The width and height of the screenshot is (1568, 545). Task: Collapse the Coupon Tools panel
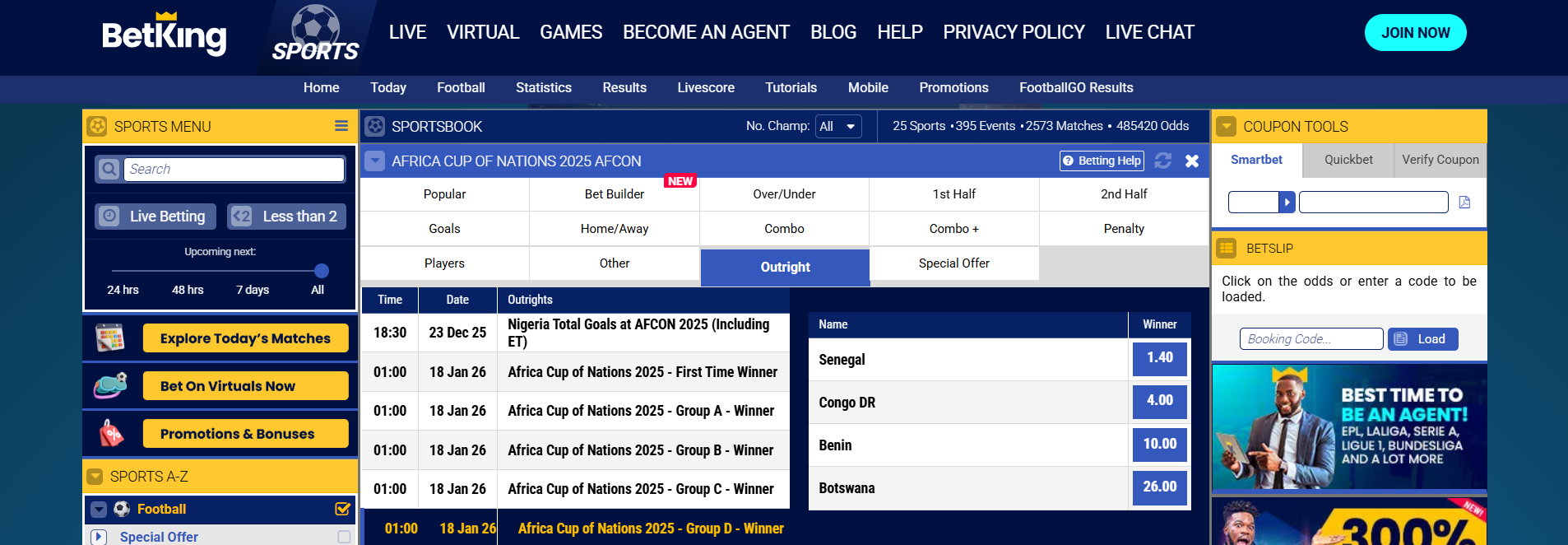pyautogui.click(x=1226, y=126)
